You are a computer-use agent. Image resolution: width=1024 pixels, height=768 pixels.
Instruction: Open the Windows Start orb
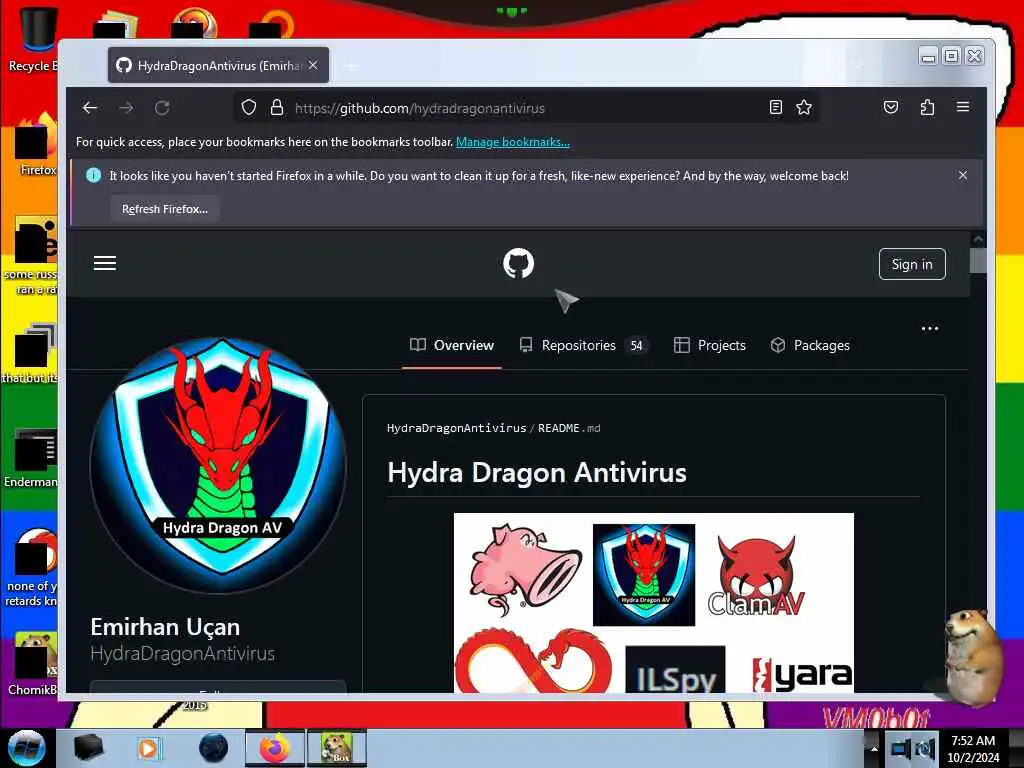(x=26, y=748)
